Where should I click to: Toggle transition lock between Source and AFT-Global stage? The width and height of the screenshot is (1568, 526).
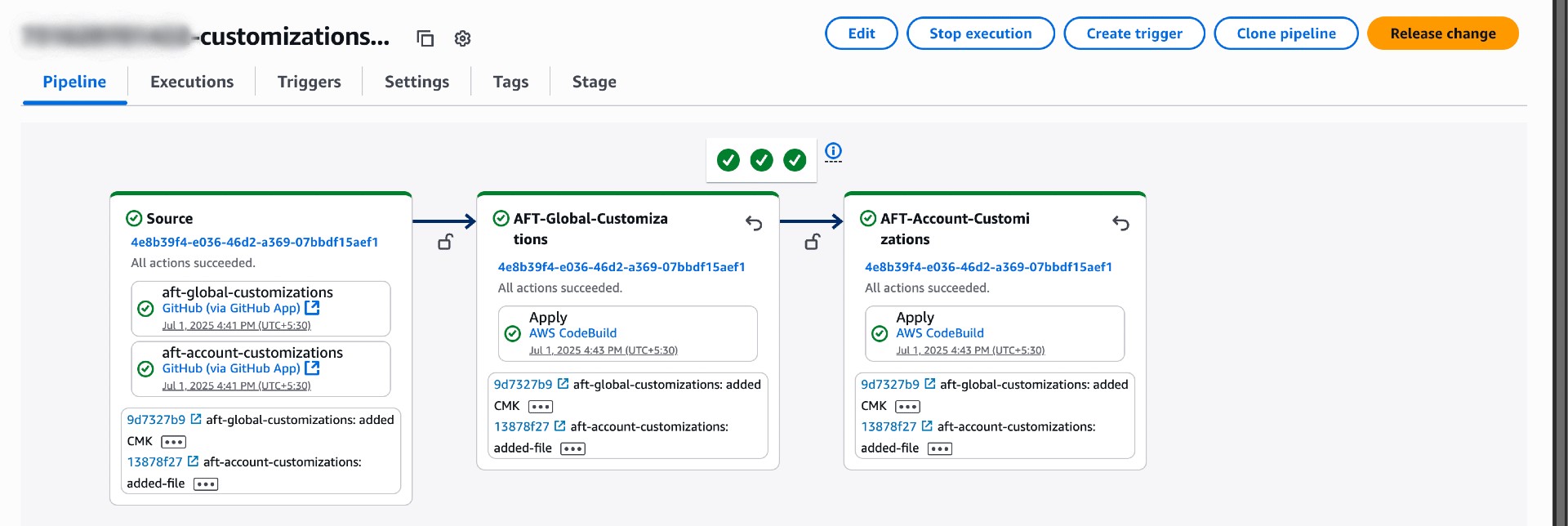point(445,242)
